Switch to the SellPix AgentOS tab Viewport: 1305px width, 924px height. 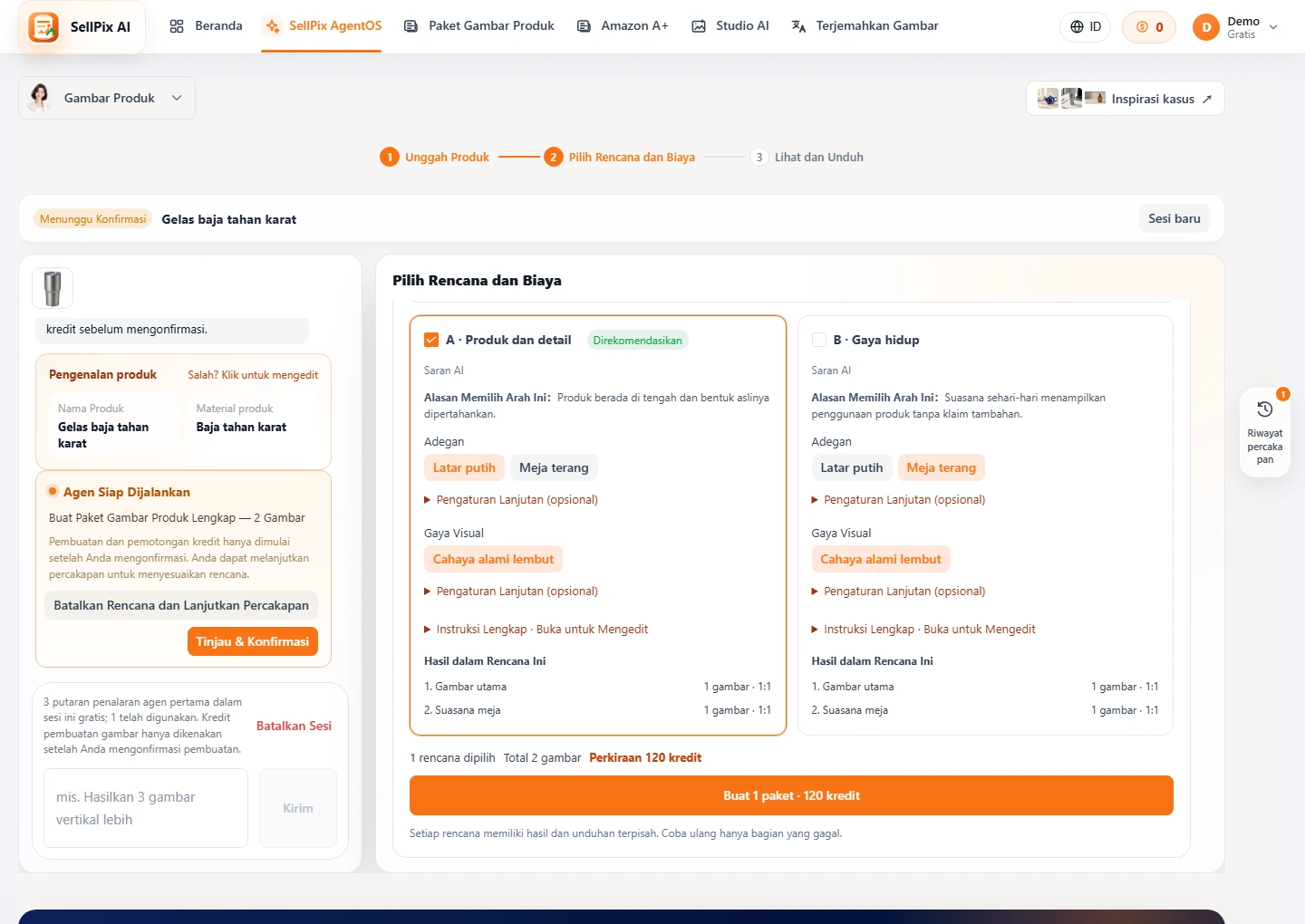322,26
